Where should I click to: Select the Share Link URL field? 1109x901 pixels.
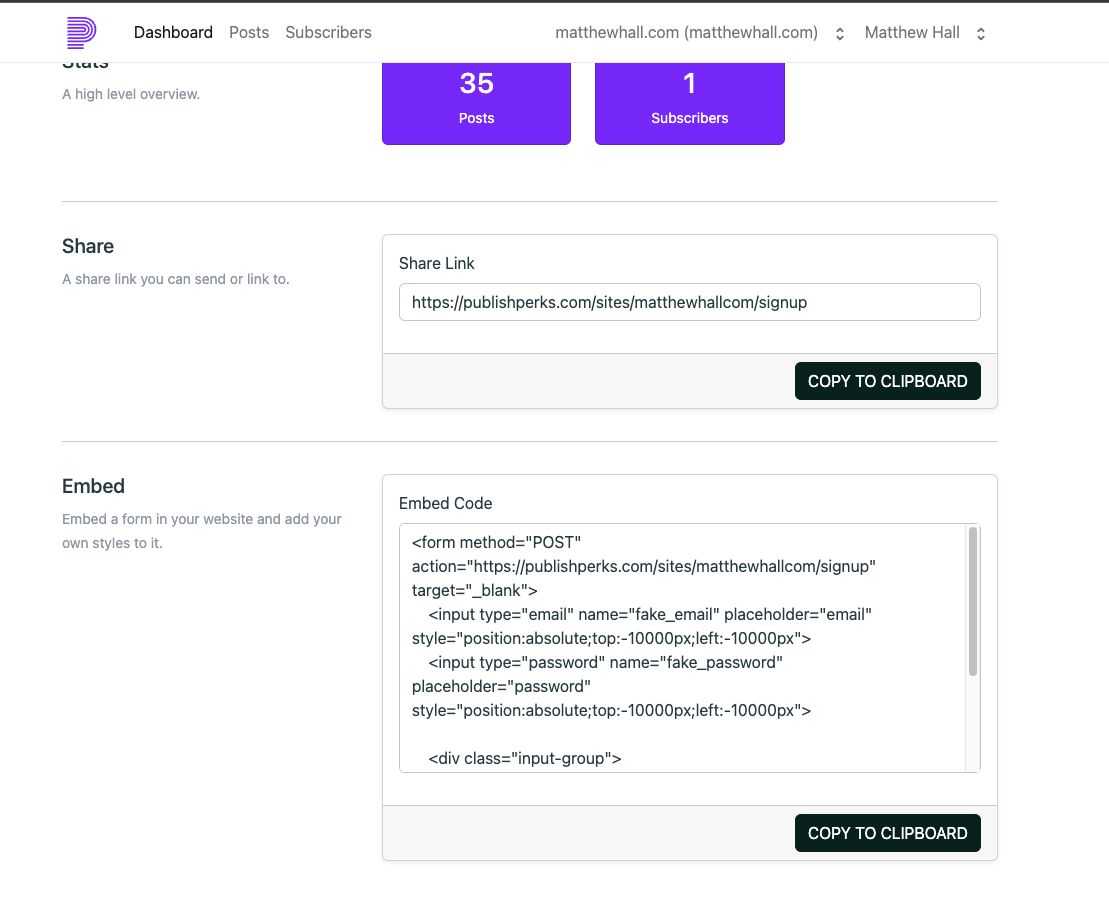tap(689, 301)
